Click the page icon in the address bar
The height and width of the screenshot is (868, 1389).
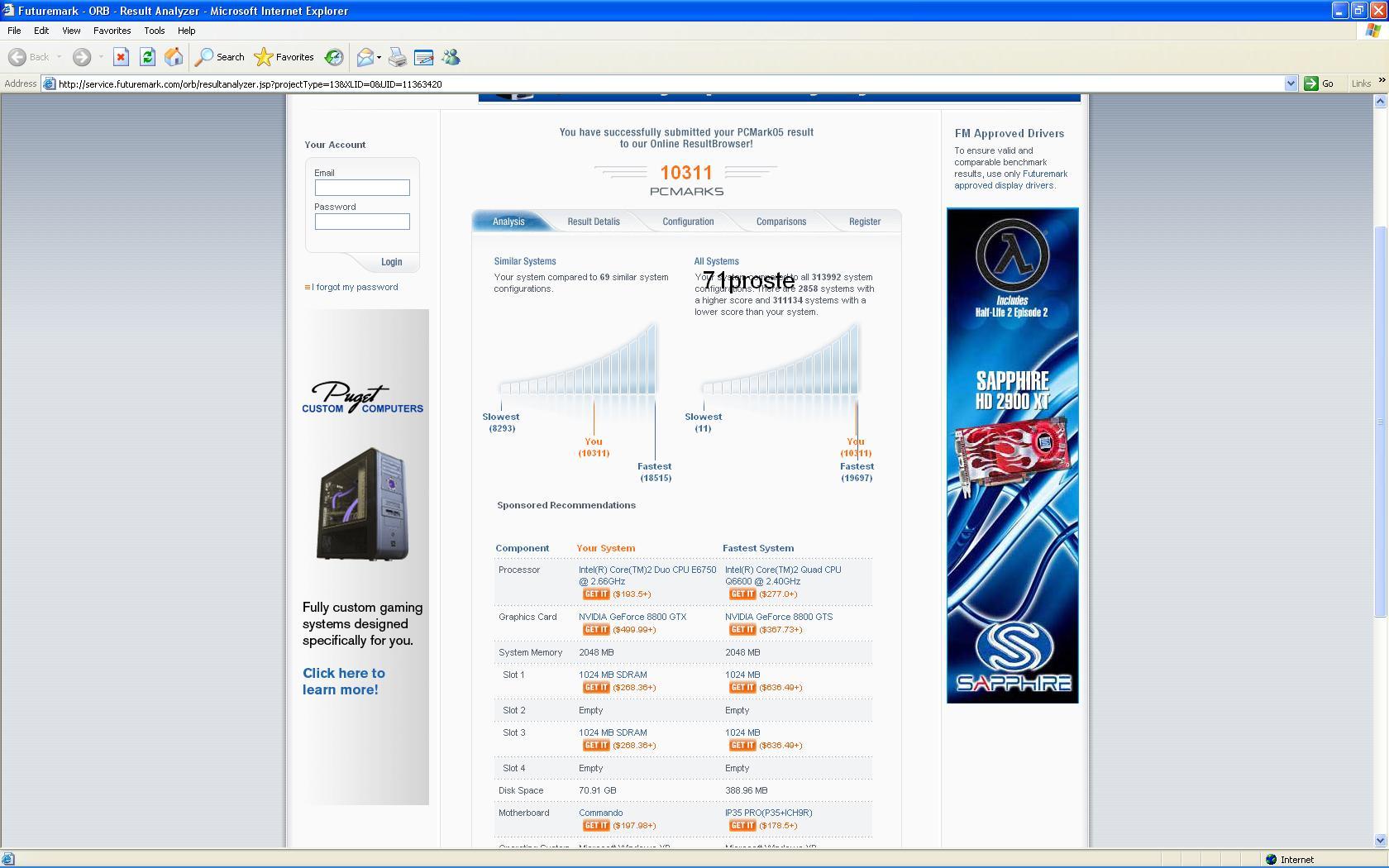coord(50,83)
